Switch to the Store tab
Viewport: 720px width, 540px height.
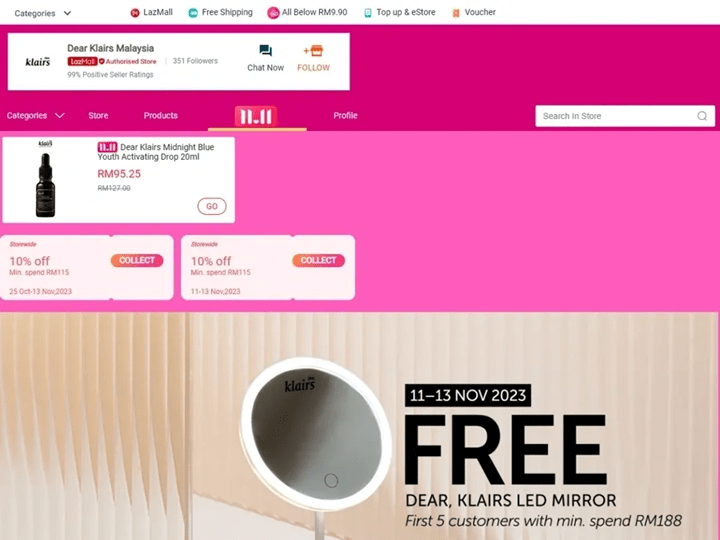pos(98,115)
